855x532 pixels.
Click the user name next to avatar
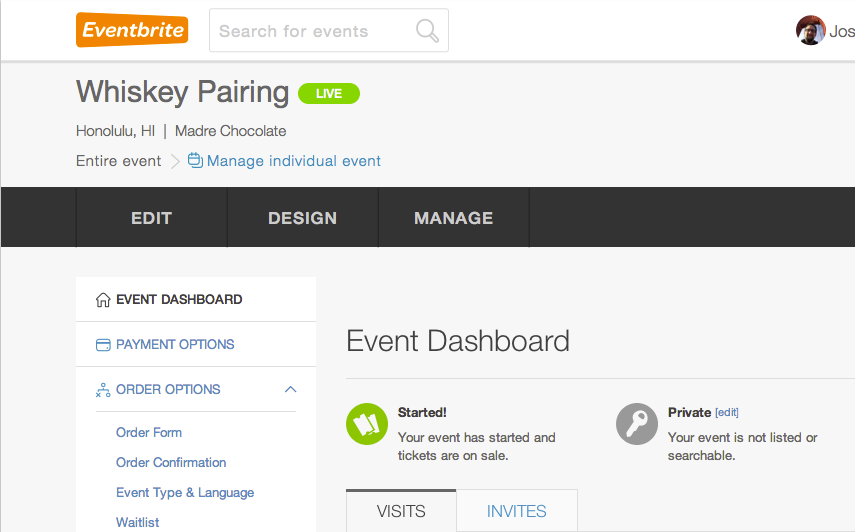point(842,31)
